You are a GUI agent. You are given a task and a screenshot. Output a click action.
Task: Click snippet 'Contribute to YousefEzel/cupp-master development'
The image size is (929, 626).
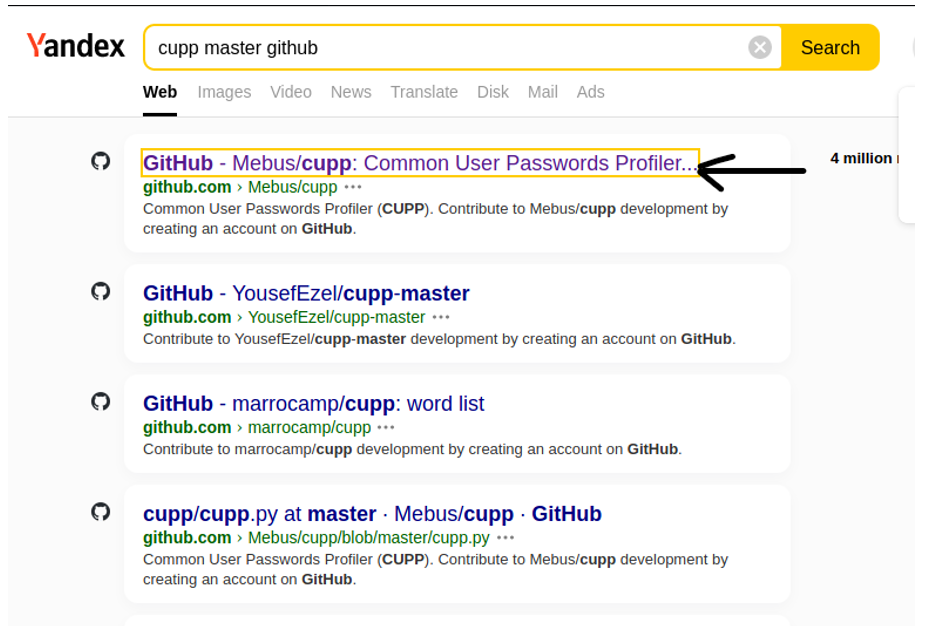pyautogui.click(x=439, y=339)
